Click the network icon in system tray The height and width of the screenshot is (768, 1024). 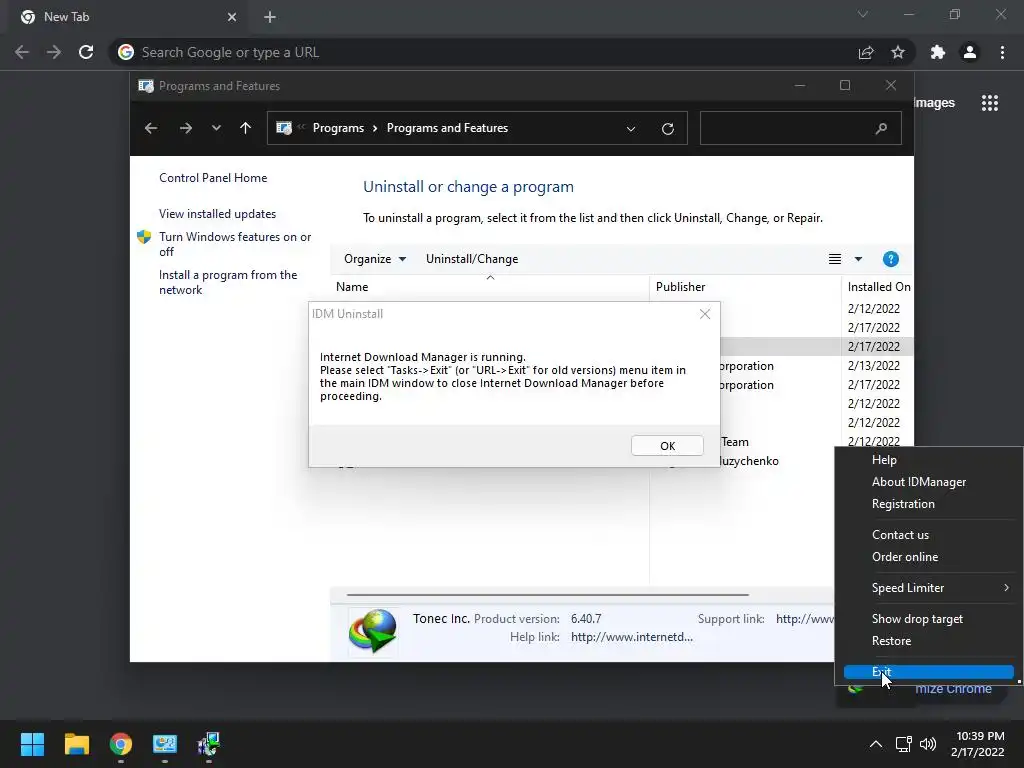[903, 744]
